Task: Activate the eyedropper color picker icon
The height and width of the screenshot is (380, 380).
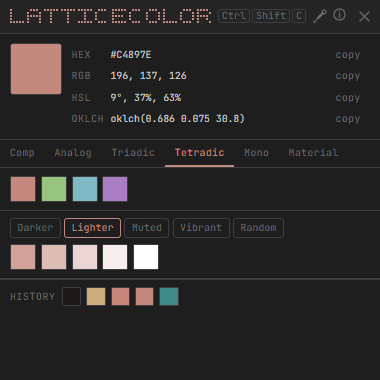Action: tap(320, 16)
